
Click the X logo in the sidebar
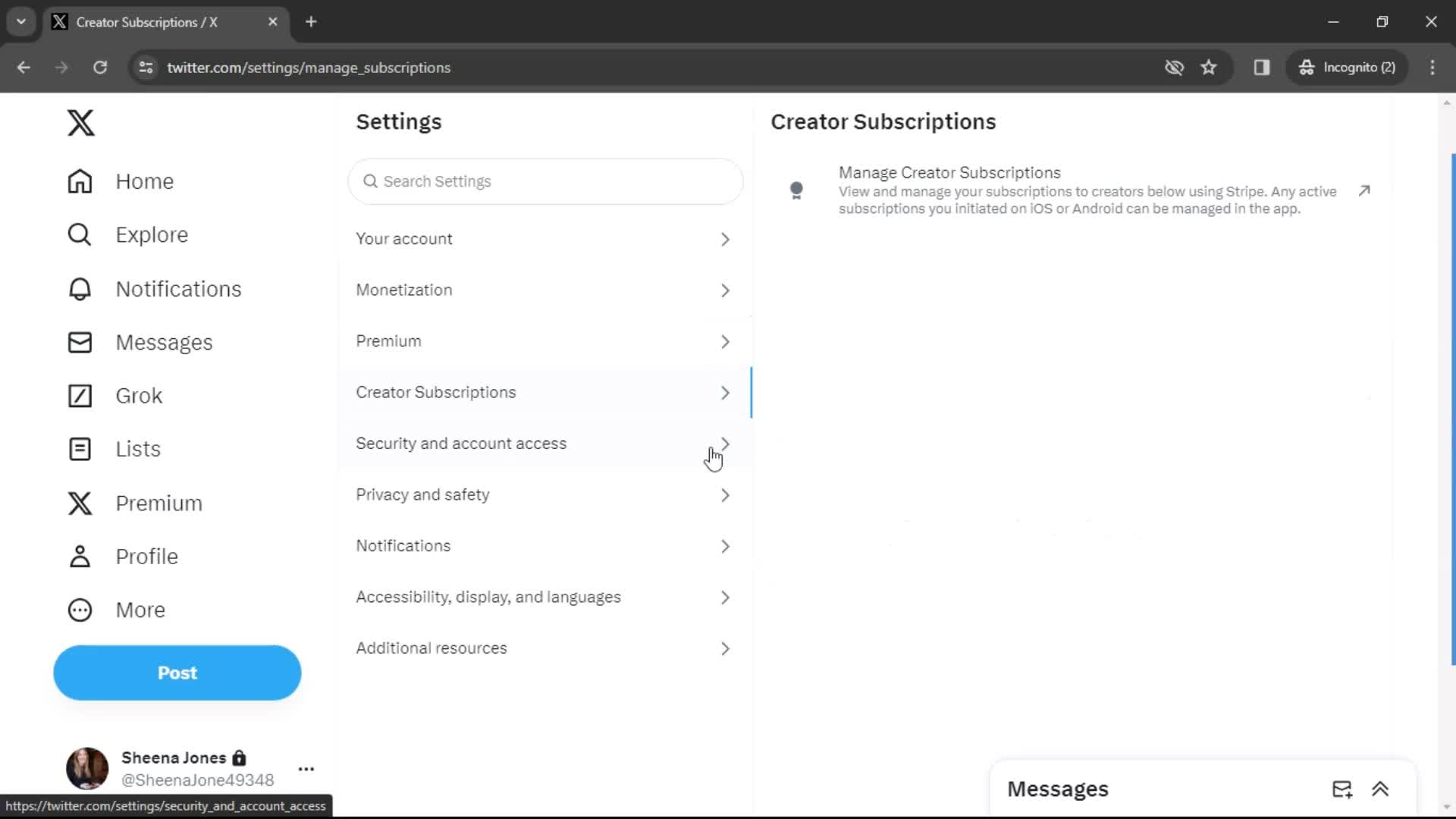[80, 122]
